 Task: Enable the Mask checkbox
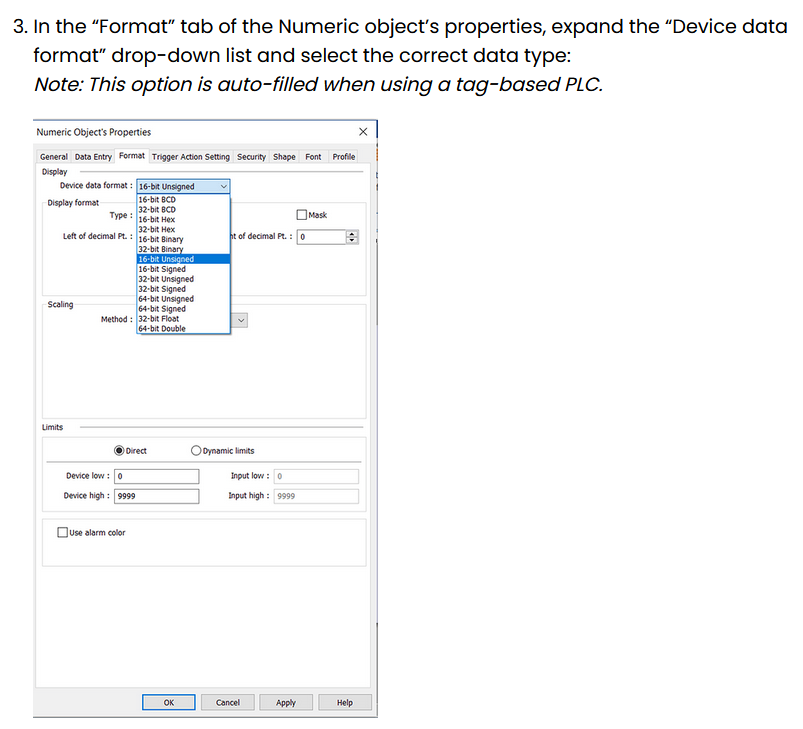click(x=302, y=215)
